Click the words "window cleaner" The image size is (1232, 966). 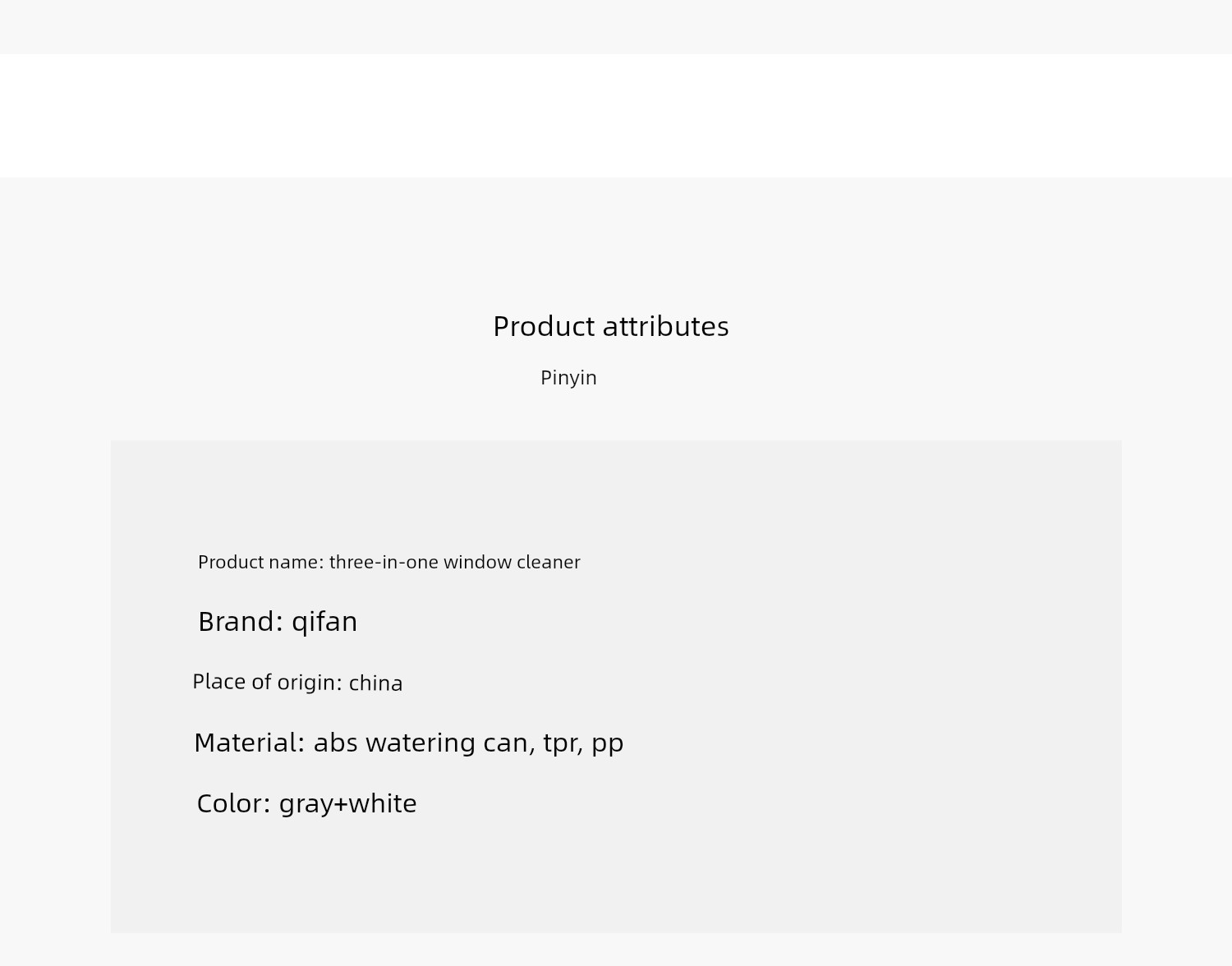[x=512, y=563]
